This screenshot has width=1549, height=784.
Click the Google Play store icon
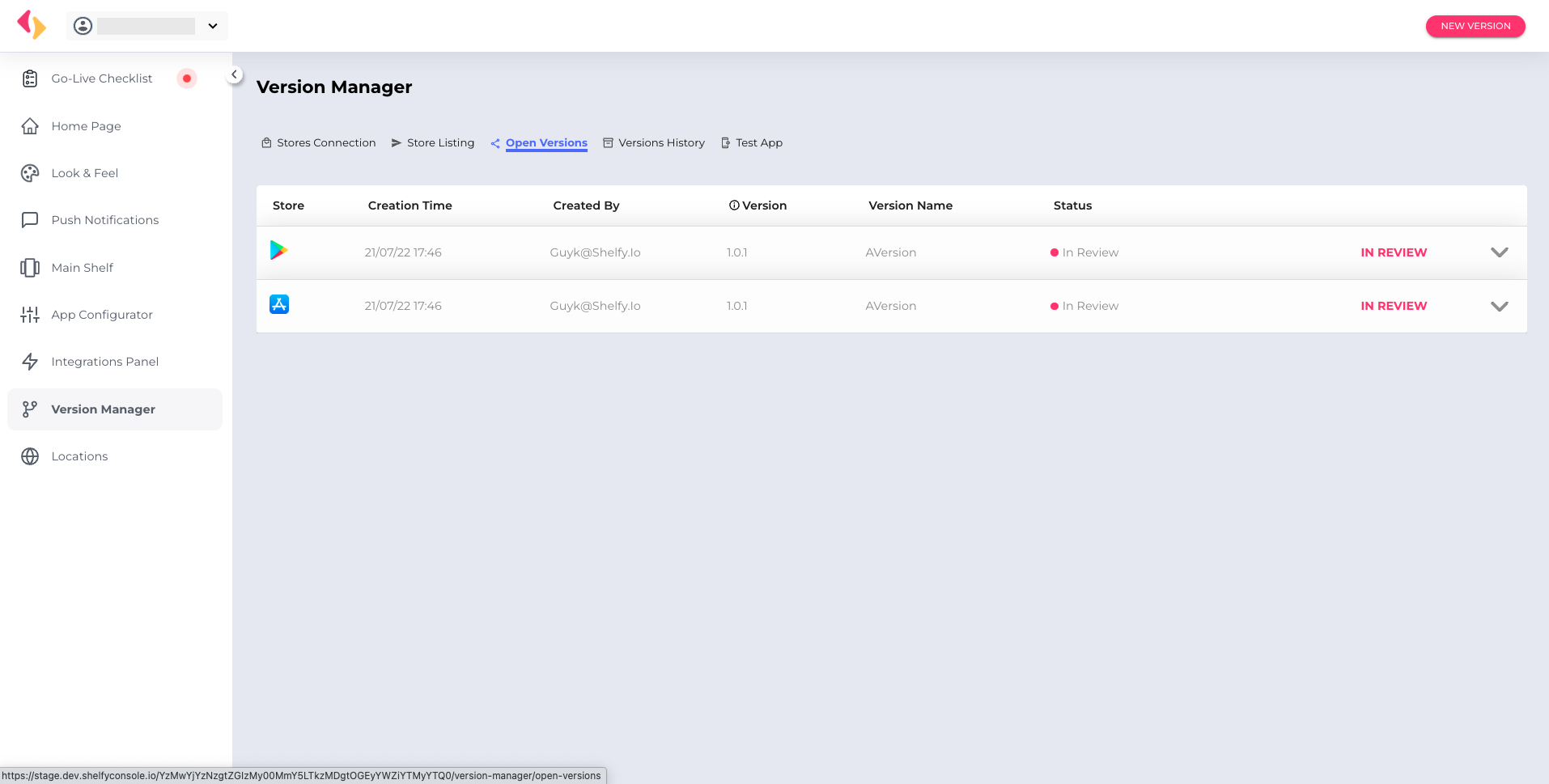(x=279, y=251)
